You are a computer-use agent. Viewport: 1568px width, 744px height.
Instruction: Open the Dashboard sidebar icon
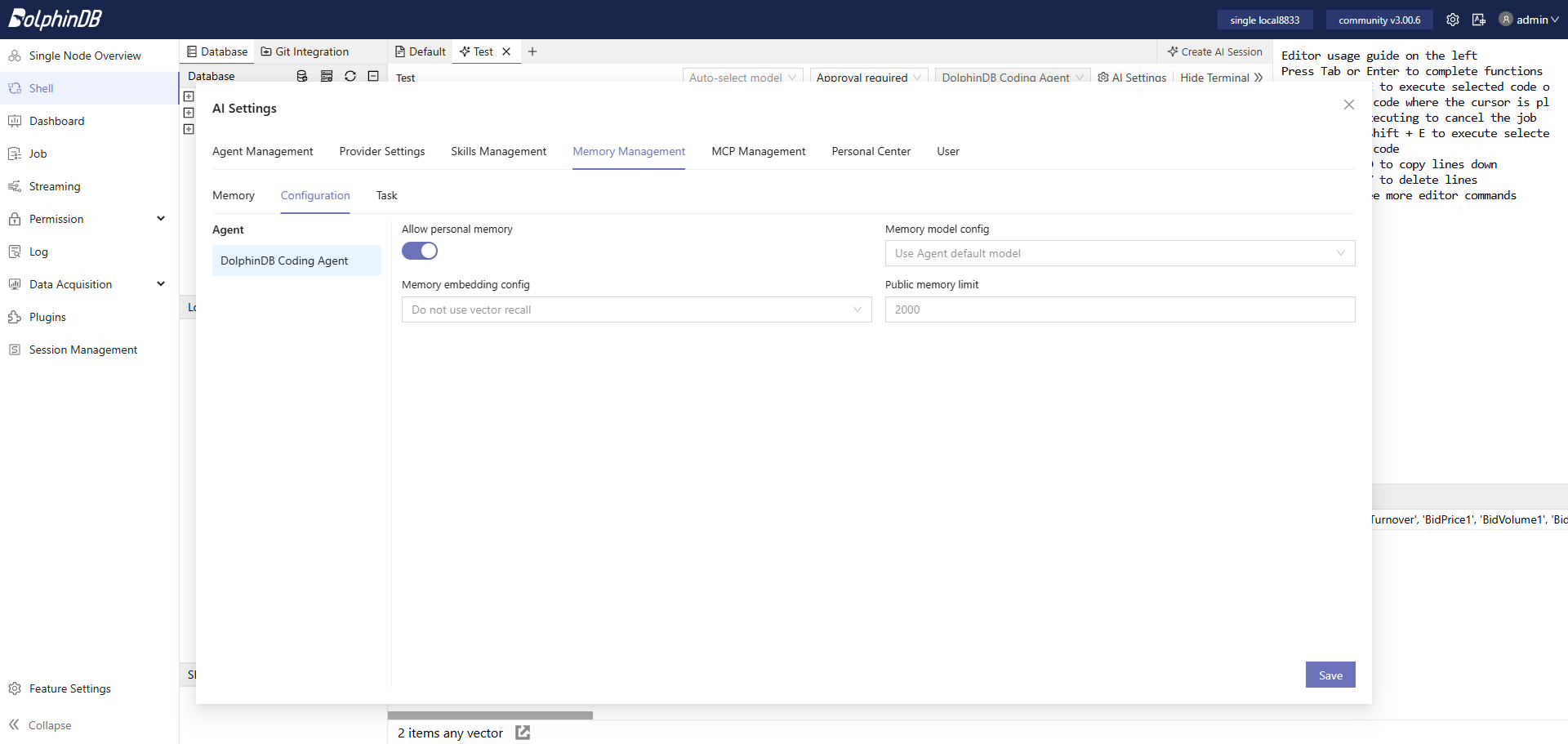point(15,121)
